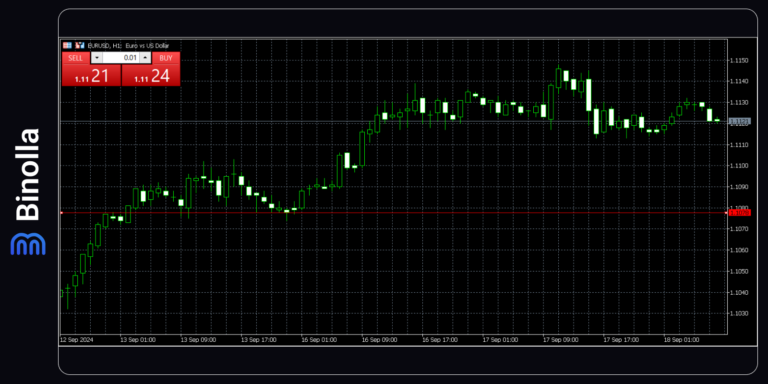Click the '13 Sep 09:00' time axis label
This screenshot has height=384, width=768.
point(198,339)
